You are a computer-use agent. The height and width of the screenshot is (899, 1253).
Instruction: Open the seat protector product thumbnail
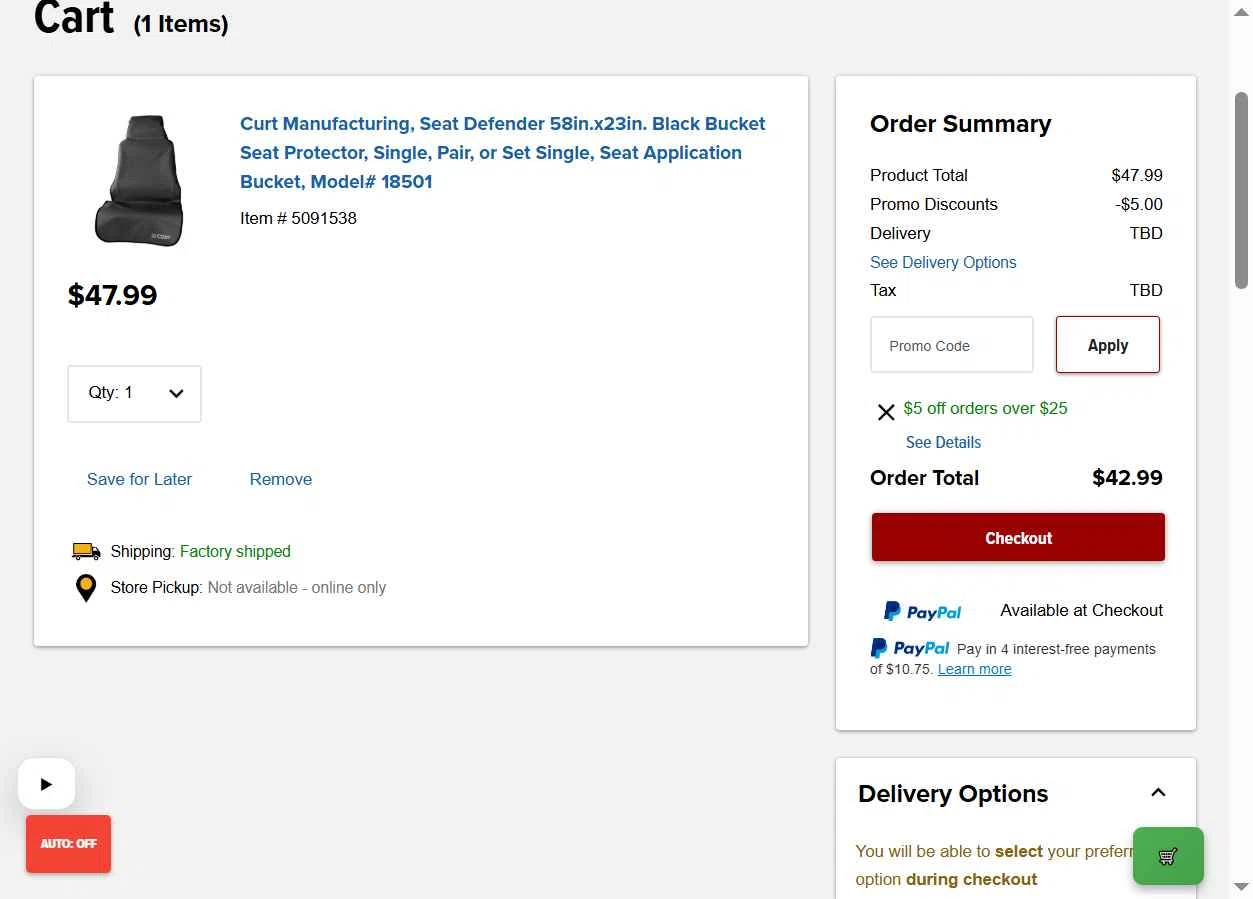click(139, 181)
